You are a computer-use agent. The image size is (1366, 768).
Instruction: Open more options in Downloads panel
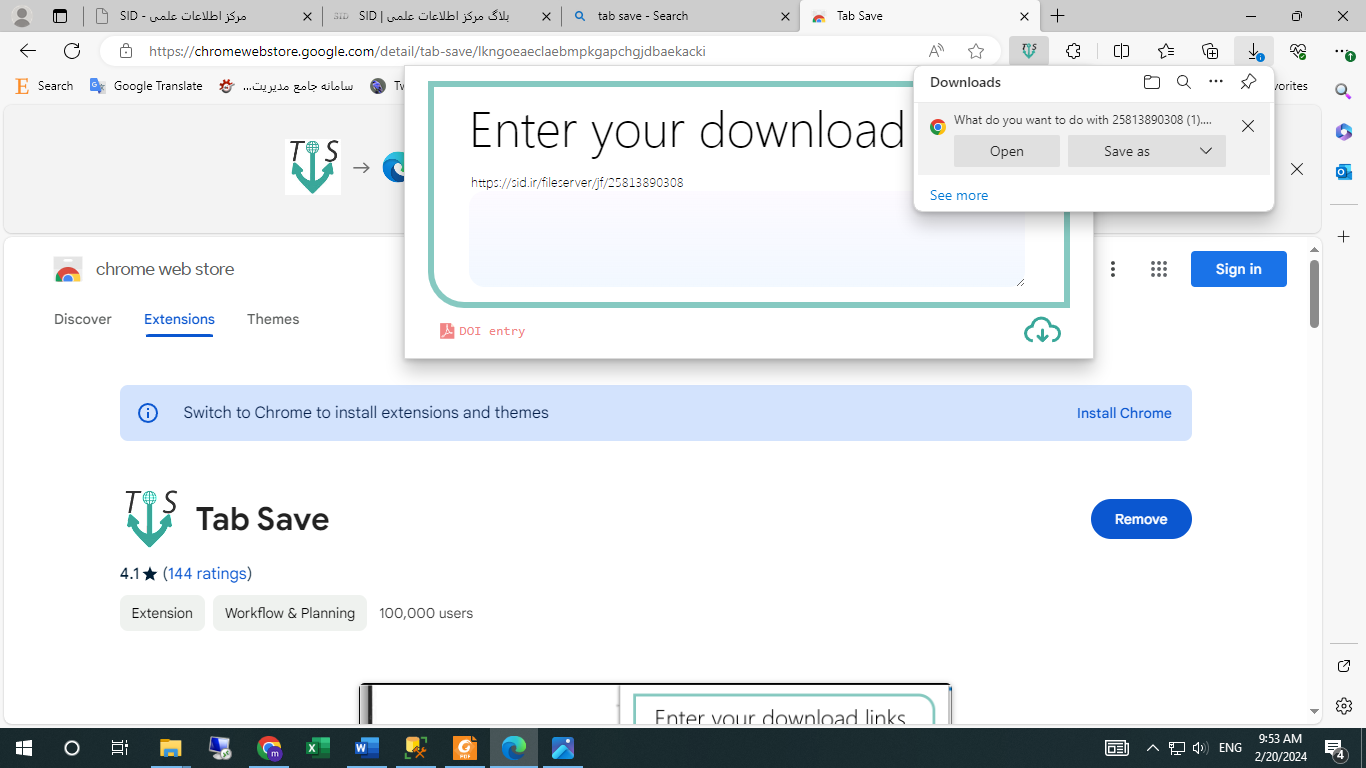1216,82
